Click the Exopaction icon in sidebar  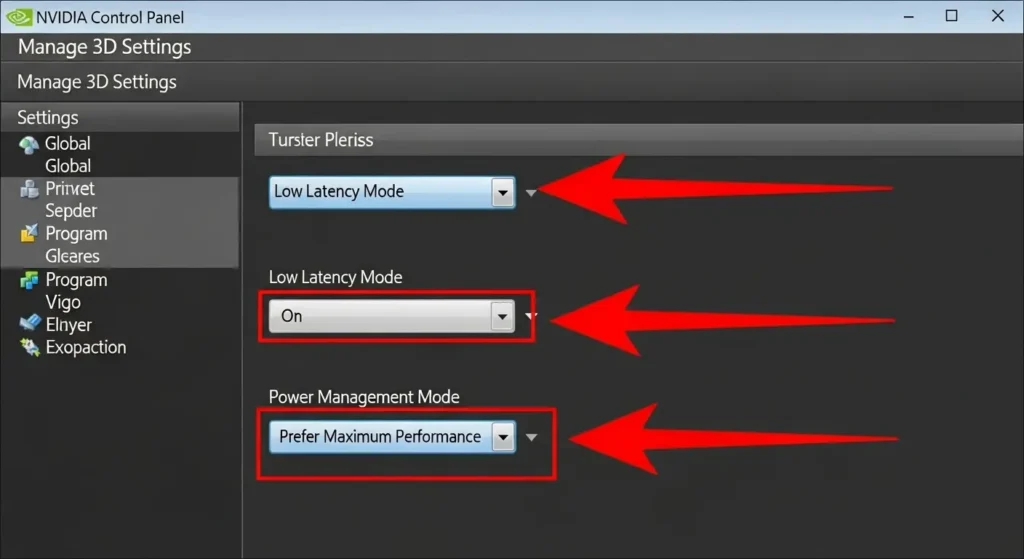[29, 348]
